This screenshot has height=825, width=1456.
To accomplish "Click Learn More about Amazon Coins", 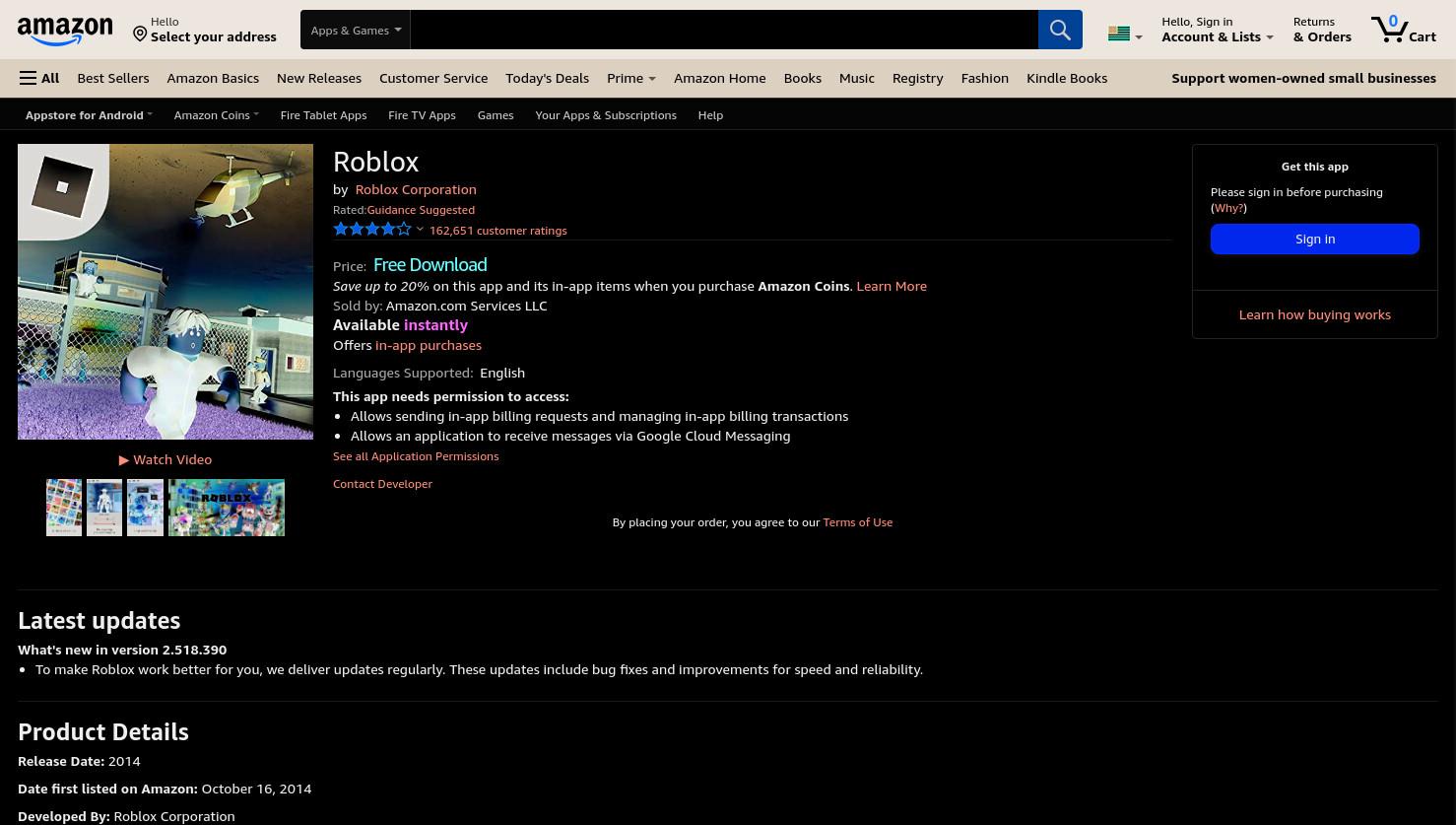I will (892, 286).
